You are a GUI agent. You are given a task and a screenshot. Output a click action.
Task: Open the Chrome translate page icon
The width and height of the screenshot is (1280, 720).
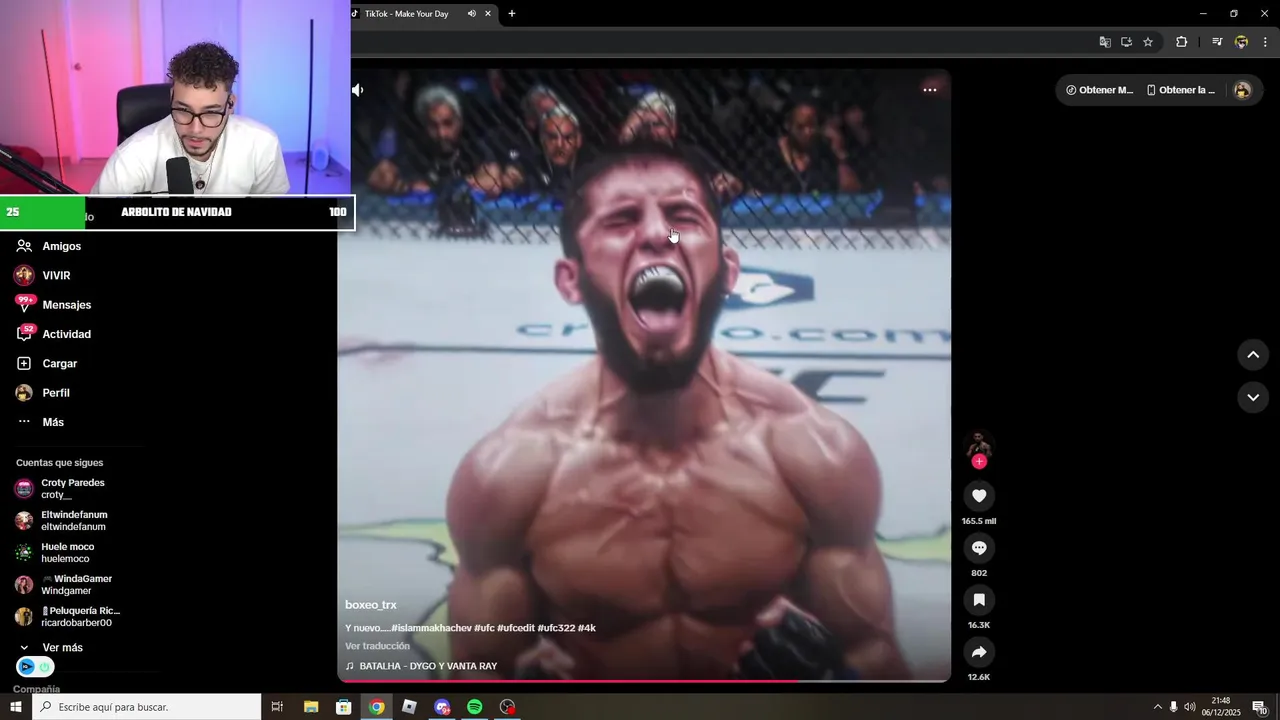1105,42
